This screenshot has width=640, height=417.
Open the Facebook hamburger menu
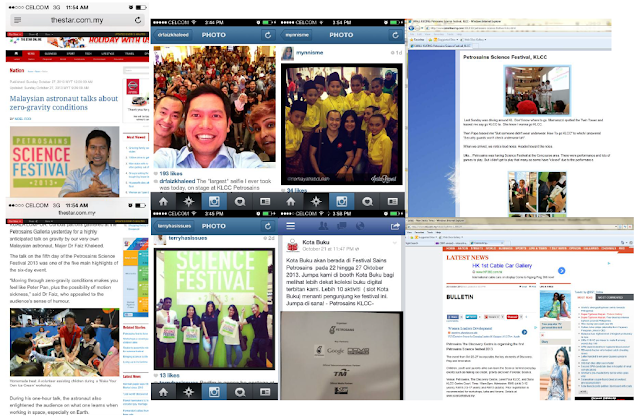[291, 226]
